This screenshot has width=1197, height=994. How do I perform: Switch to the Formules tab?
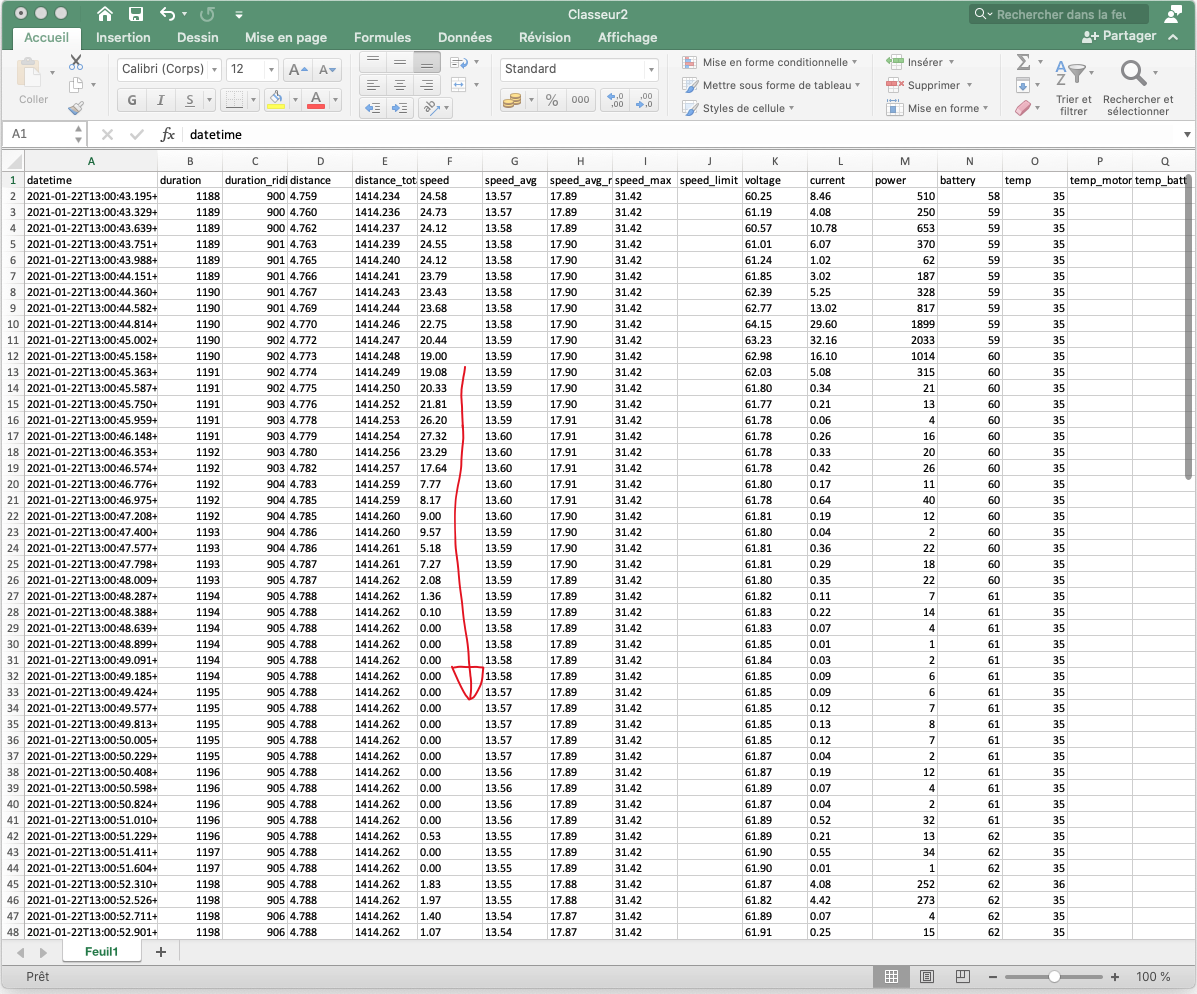(382, 37)
